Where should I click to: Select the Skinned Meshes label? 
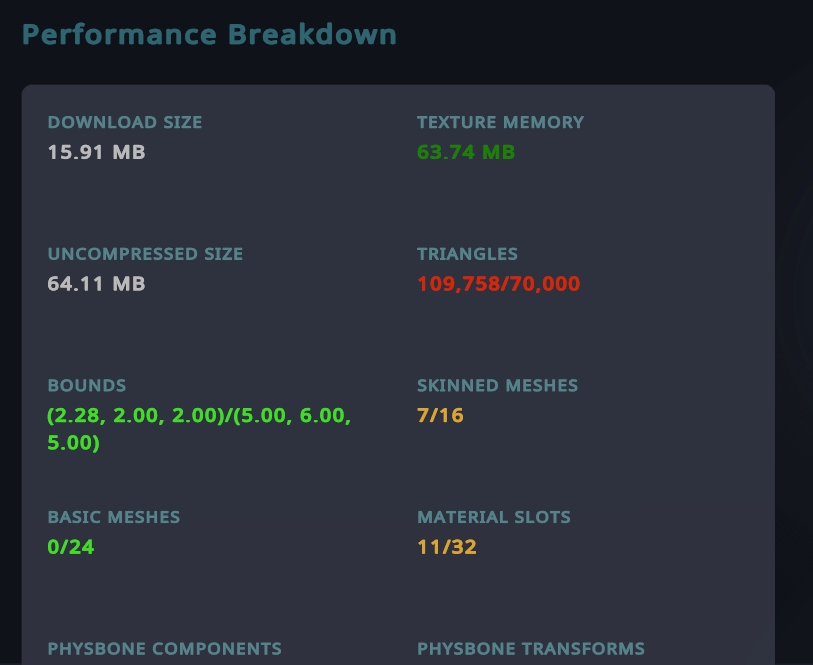pyautogui.click(x=497, y=386)
